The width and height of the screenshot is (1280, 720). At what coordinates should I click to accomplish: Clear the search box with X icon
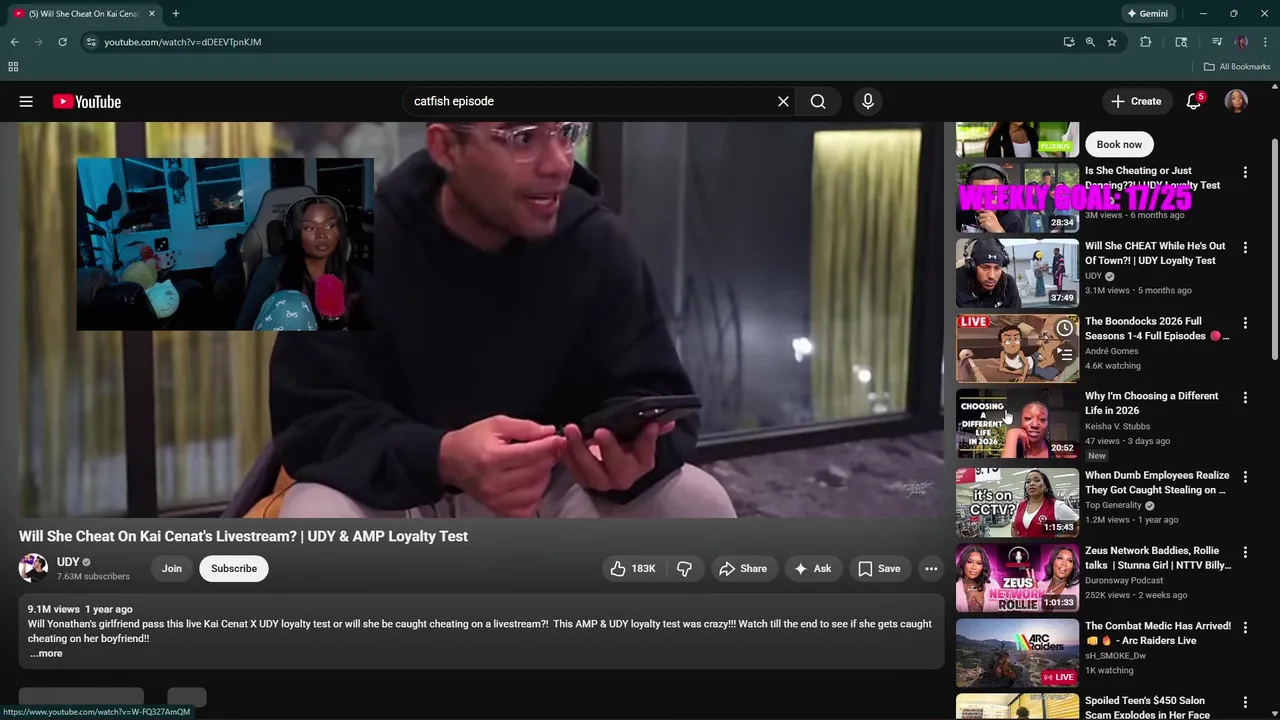coord(783,101)
